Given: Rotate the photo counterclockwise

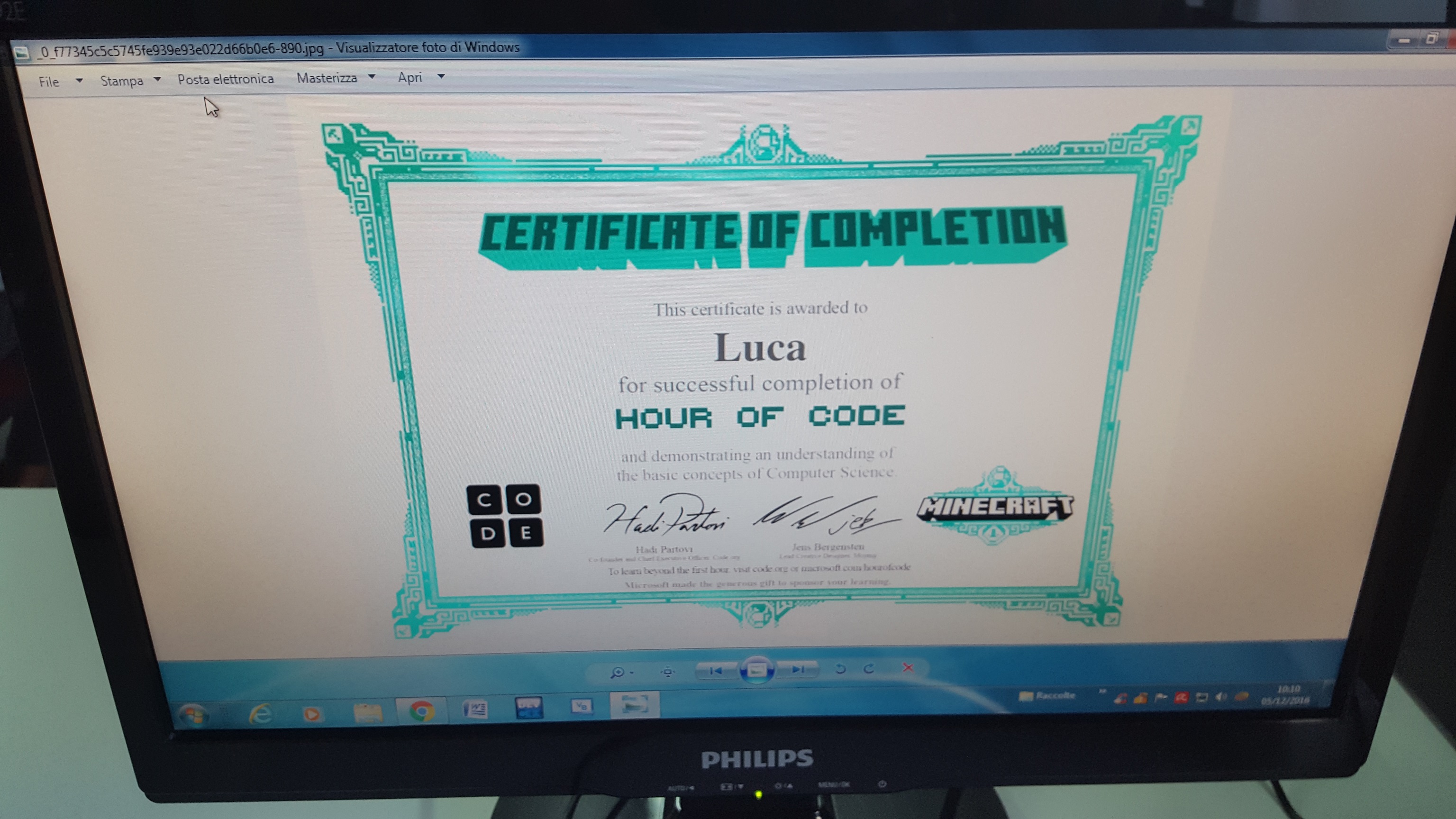Looking at the screenshot, I should point(840,669).
